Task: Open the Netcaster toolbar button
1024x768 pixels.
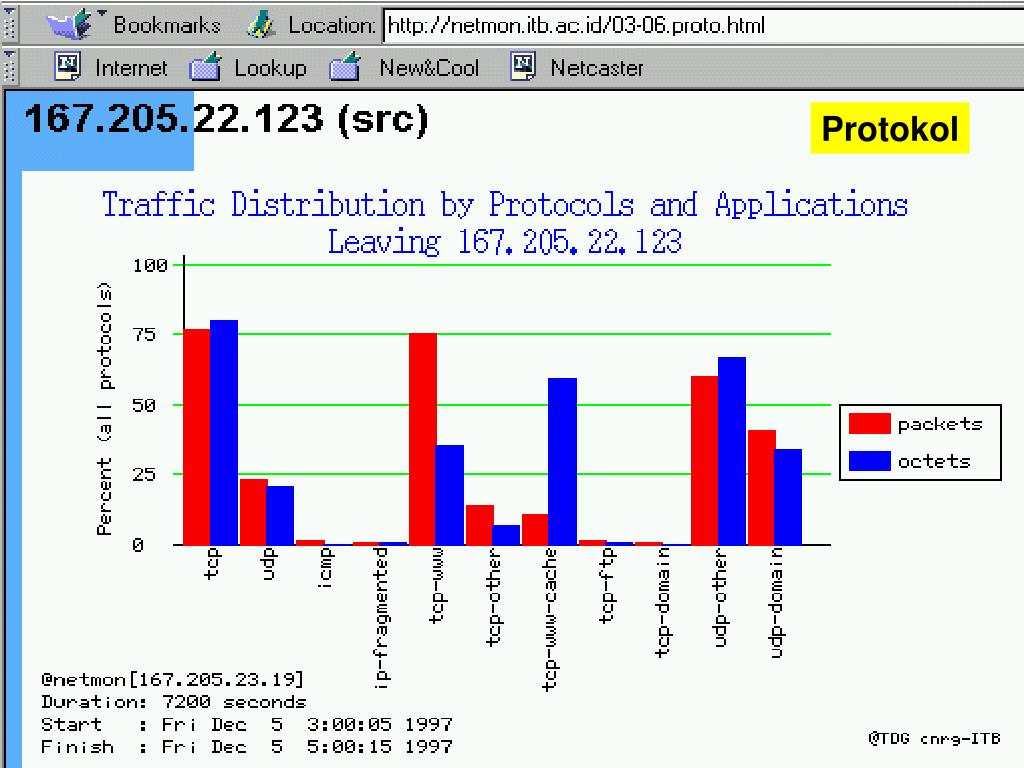Action: (597, 68)
